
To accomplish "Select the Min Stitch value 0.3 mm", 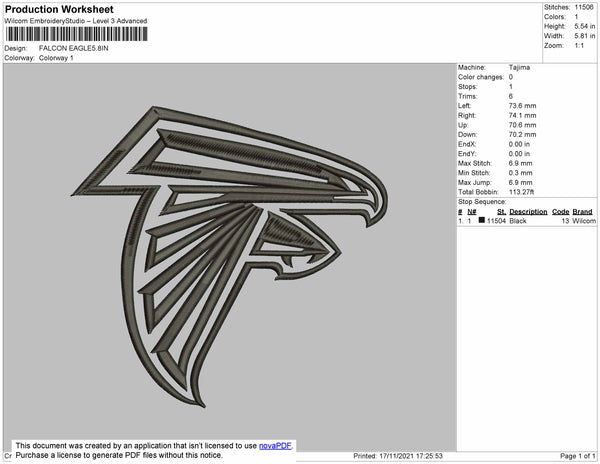I will coord(520,173).
